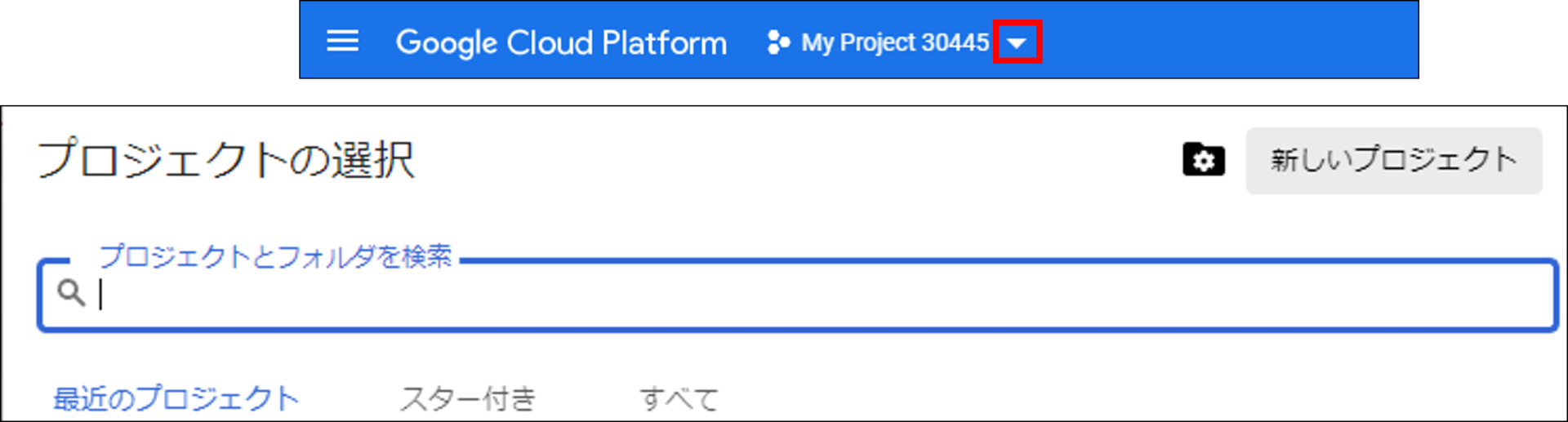Image resolution: width=1568 pixels, height=422 pixels.
Task: Expand the project selector dropdown arrow
Action: click(x=1017, y=42)
